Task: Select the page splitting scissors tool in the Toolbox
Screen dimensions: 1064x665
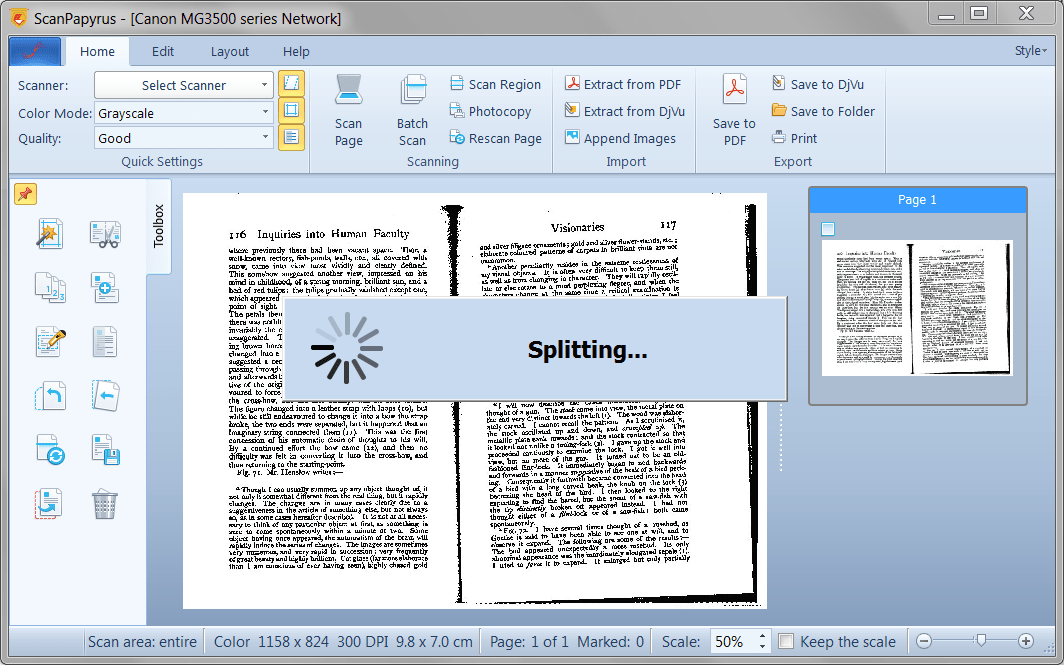Action: pyautogui.click(x=104, y=233)
